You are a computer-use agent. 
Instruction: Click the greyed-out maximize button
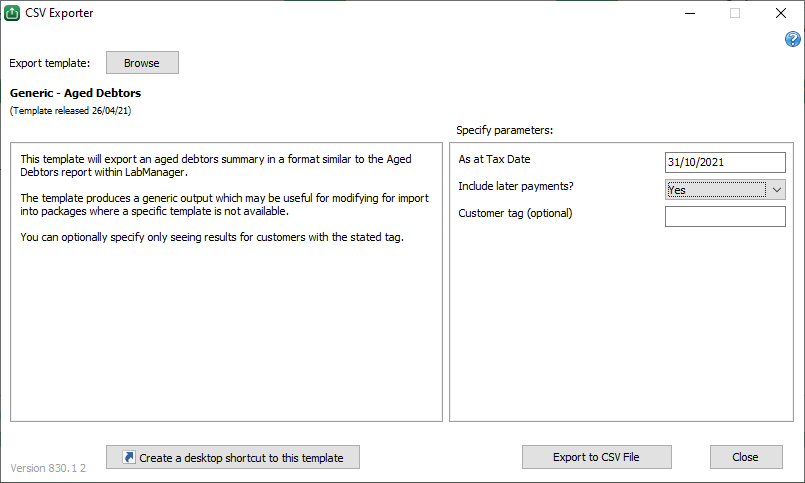[x=735, y=13]
